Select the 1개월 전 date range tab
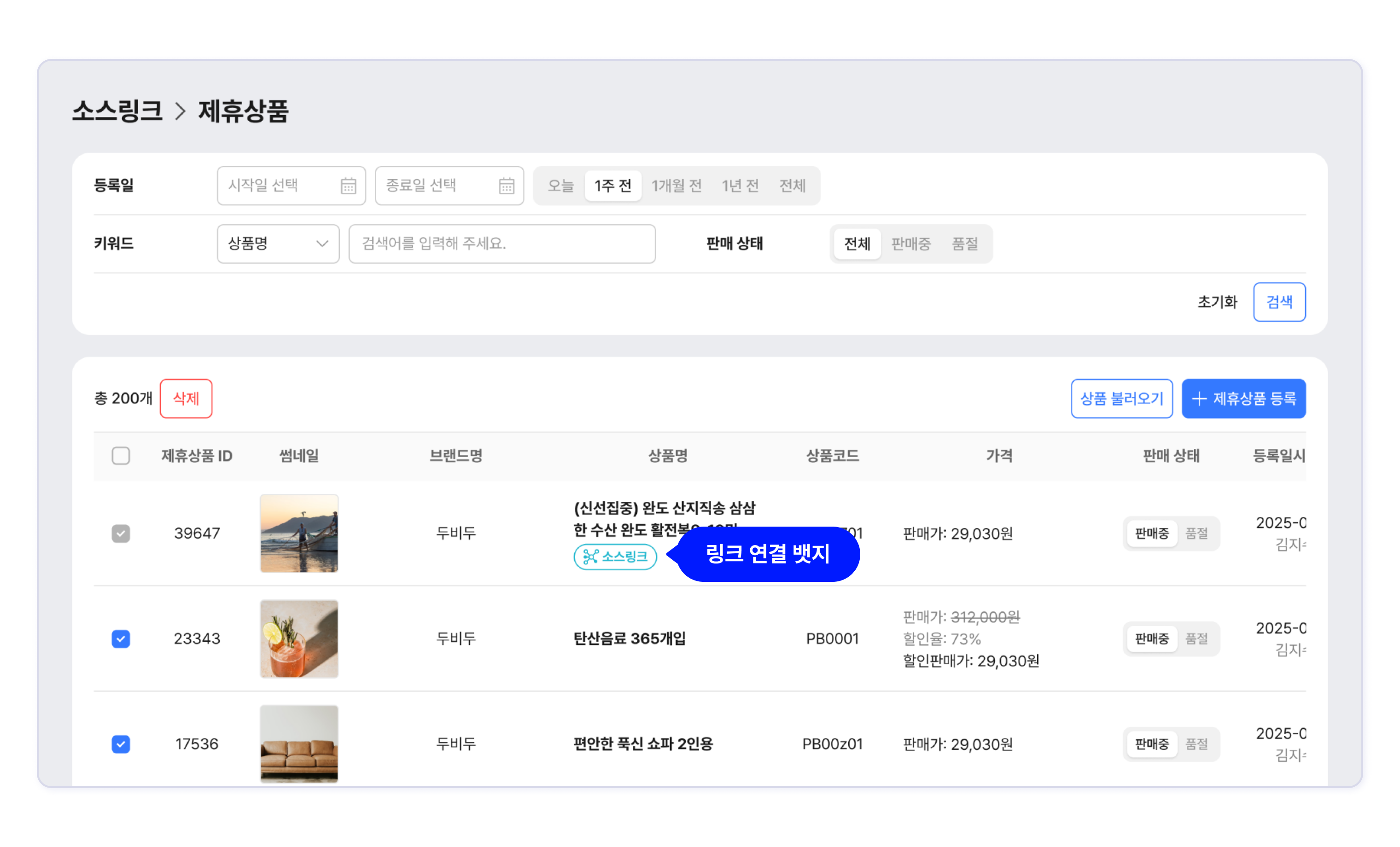1400x847 pixels. tap(676, 186)
